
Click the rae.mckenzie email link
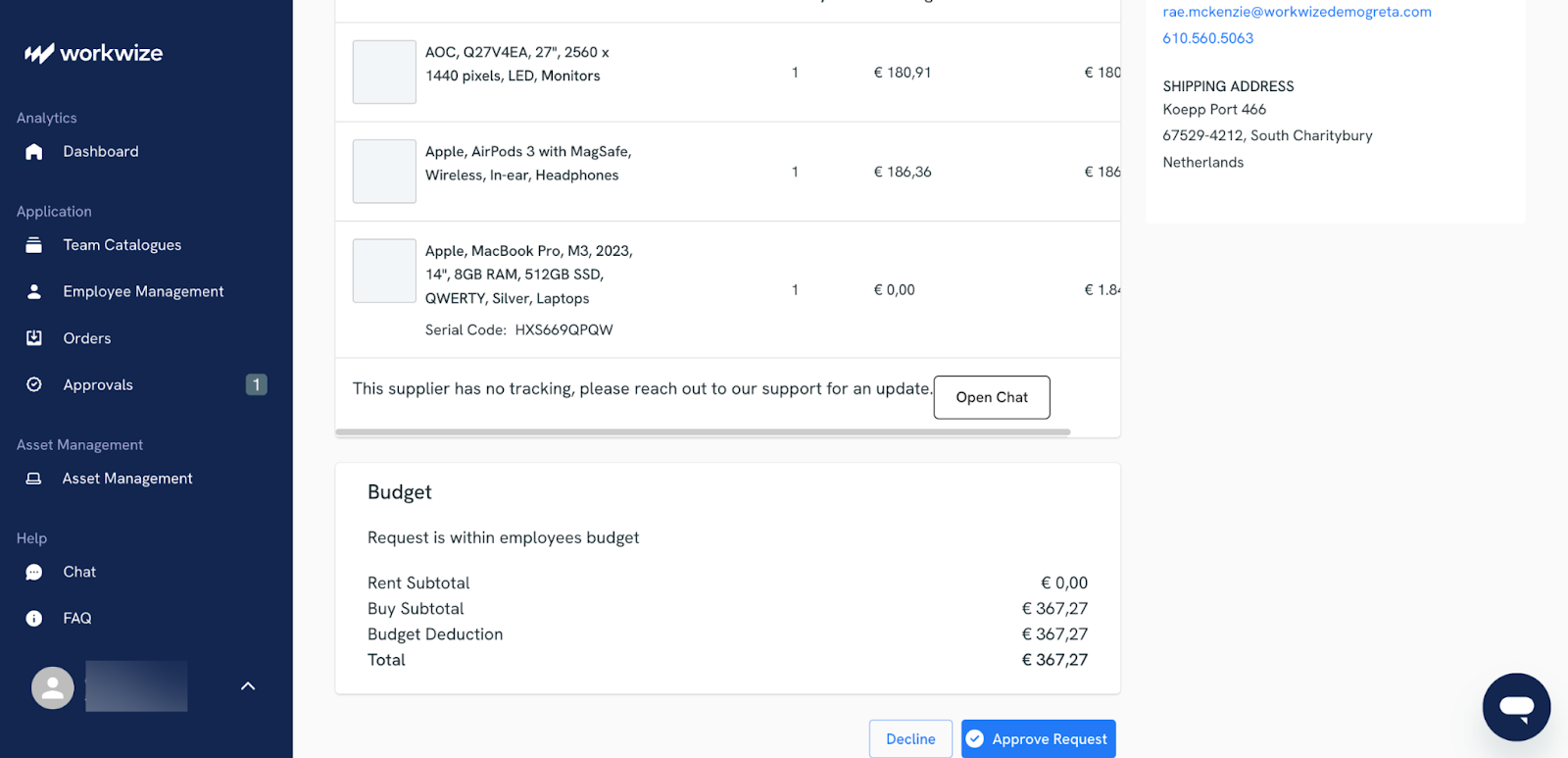click(x=1297, y=12)
